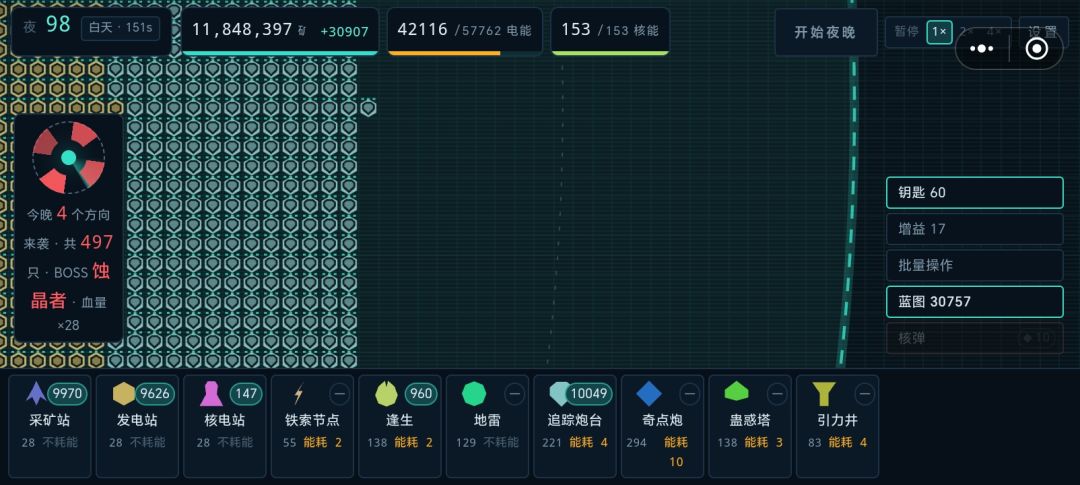Viewport: 1080px width, 485px height.
Task: Click the record target button at top right
Action: pos(1037,49)
